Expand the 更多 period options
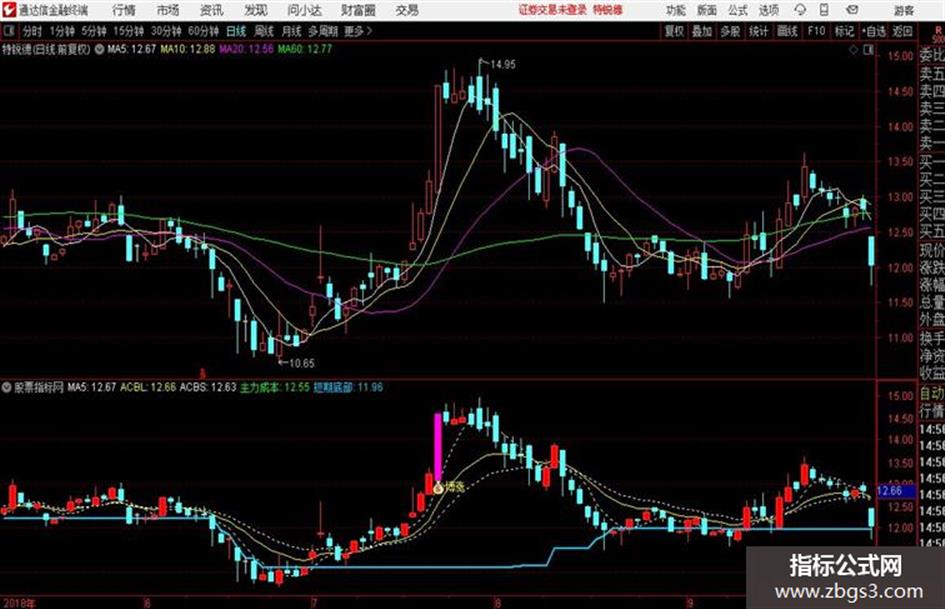Viewport: 945px width, 609px height. pyautogui.click(x=358, y=31)
